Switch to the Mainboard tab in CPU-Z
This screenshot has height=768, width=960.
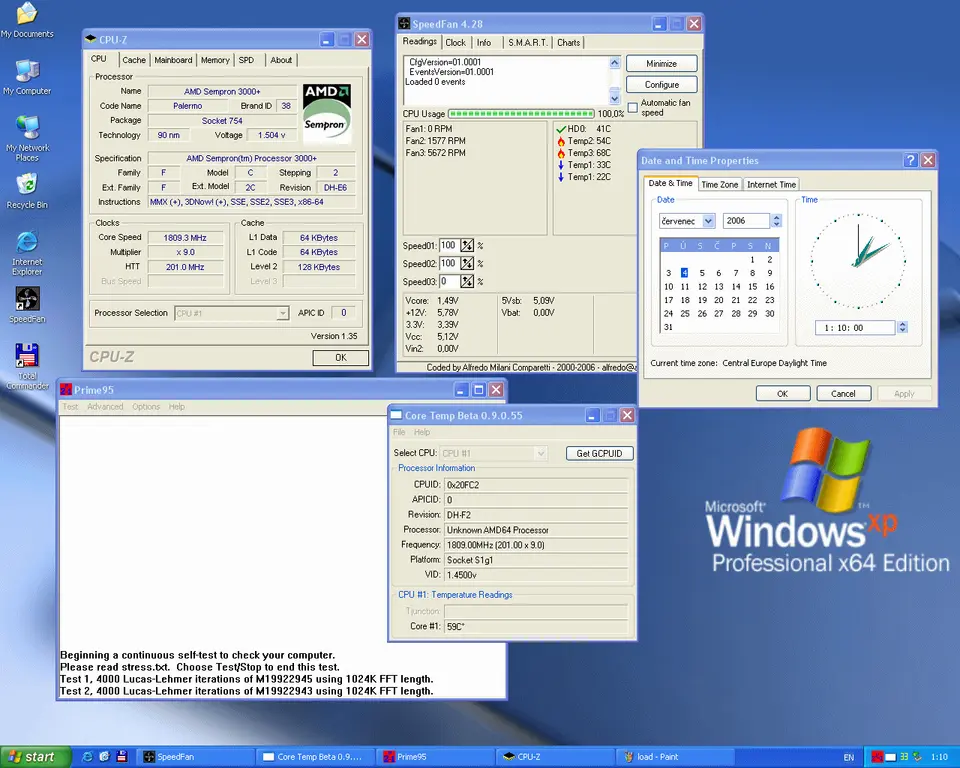coord(173,60)
